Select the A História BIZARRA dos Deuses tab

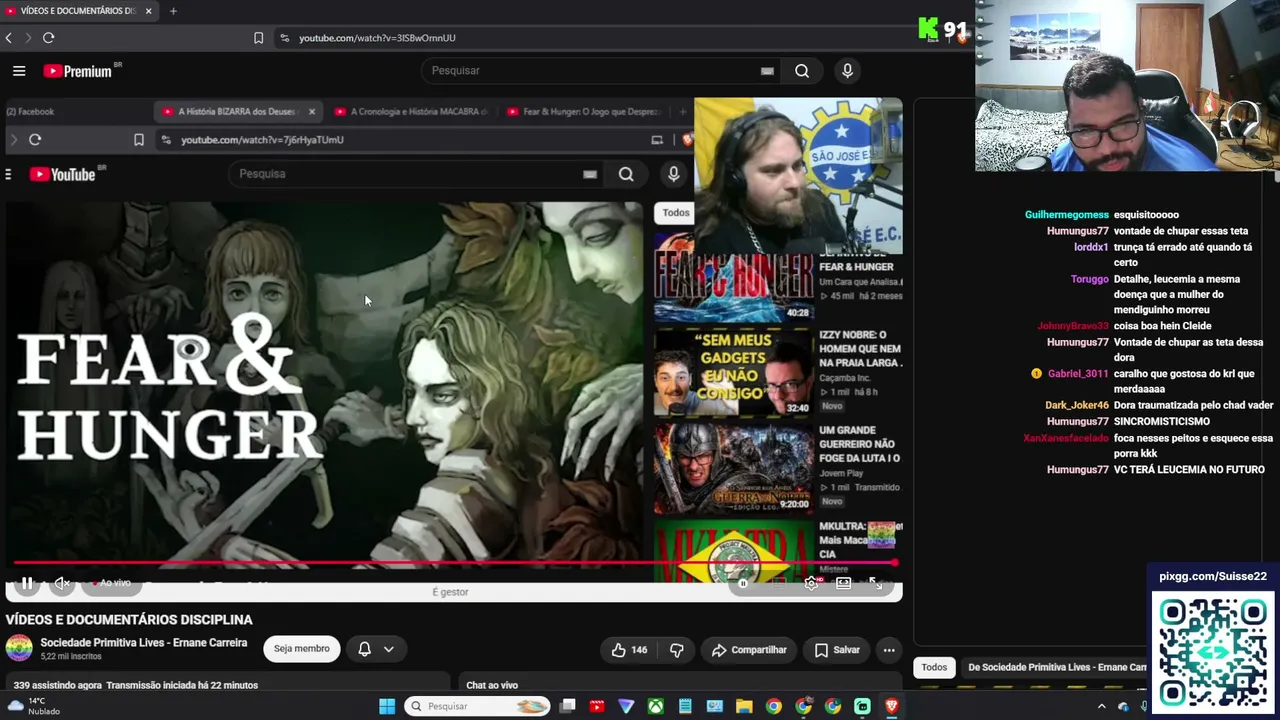236,112
